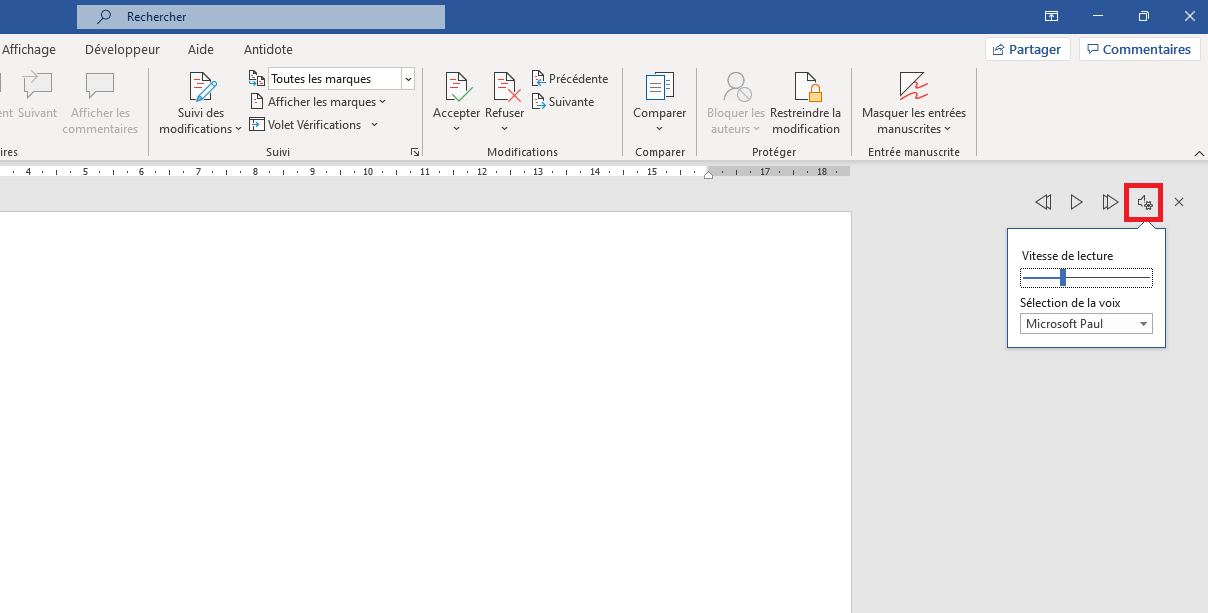This screenshot has width=1208, height=613.
Task: Expand the Suivi des modifications arrow
Action: (238, 129)
